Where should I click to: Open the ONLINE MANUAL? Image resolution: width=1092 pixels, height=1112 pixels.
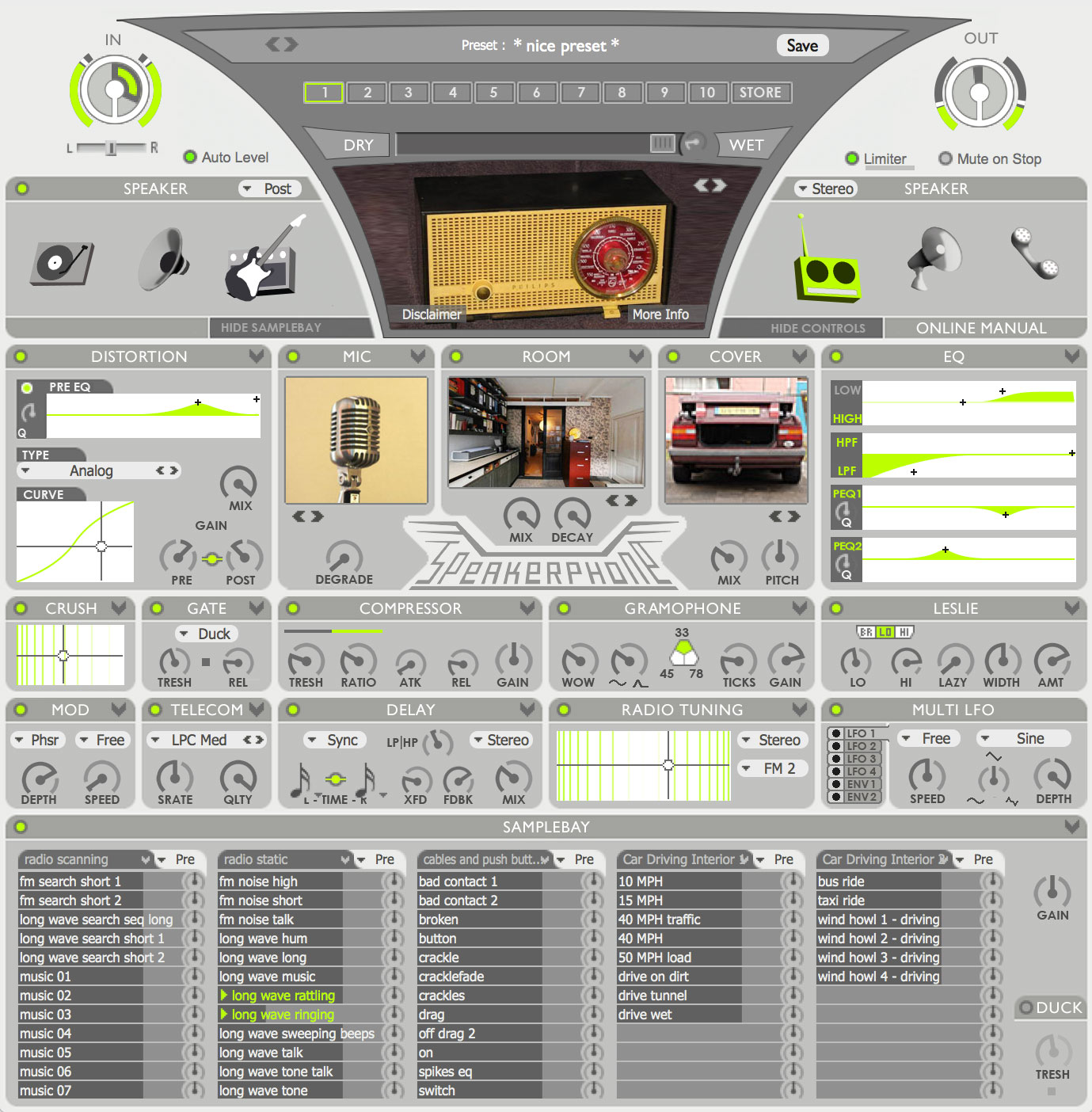(982, 327)
